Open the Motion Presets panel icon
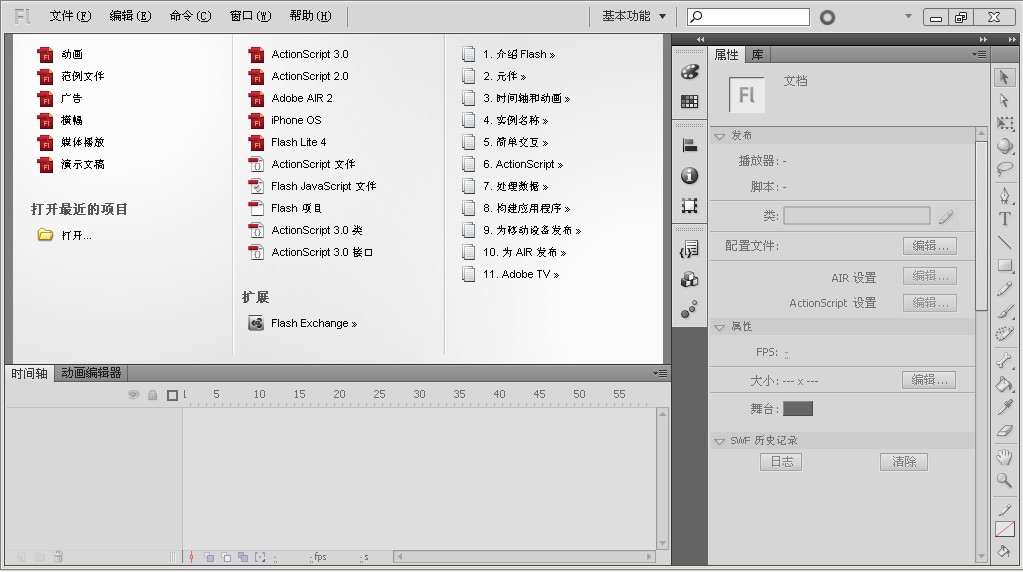The height and width of the screenshot is (572, 1023). (690, 309)
